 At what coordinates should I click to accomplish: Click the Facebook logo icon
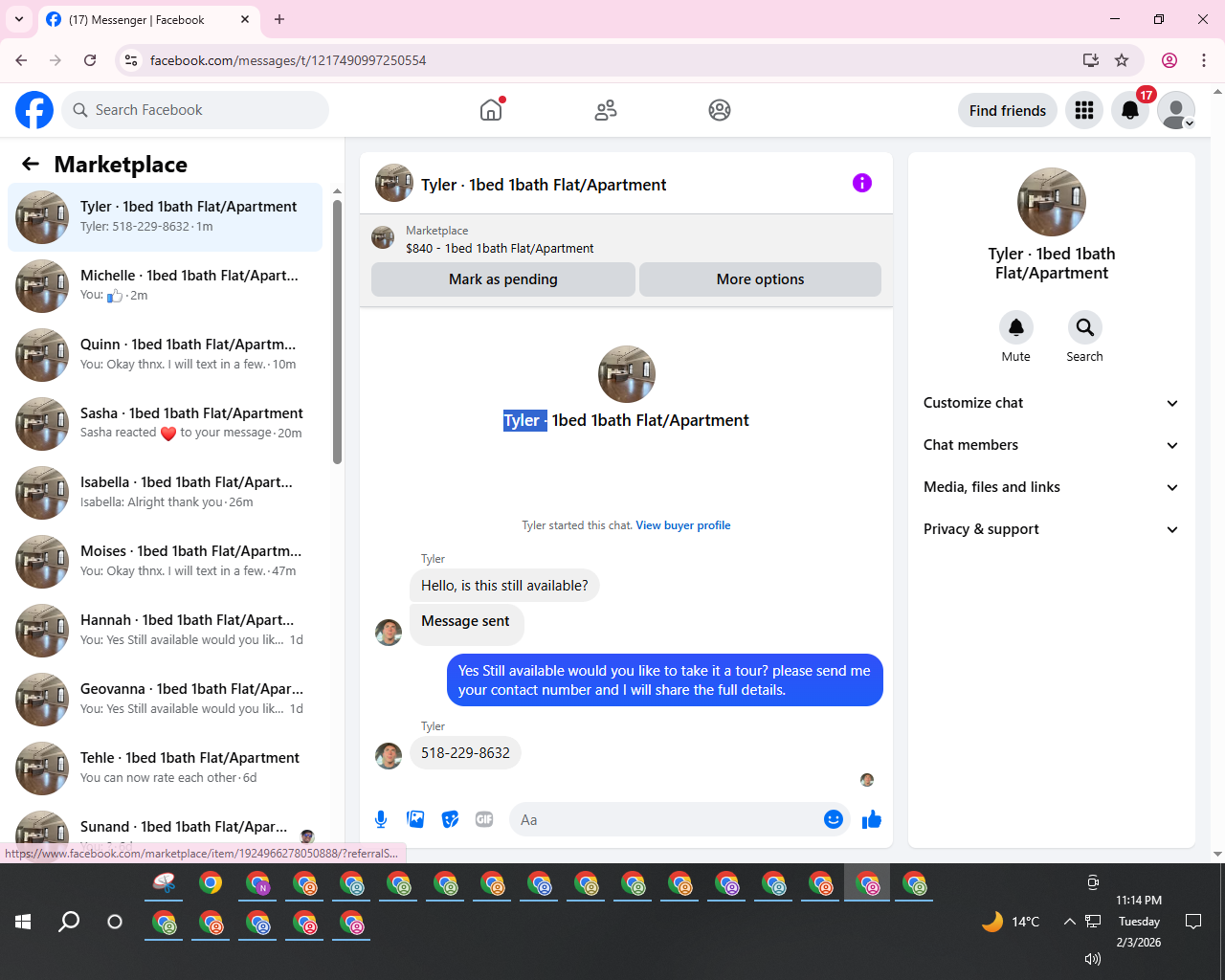click(34, 110)
